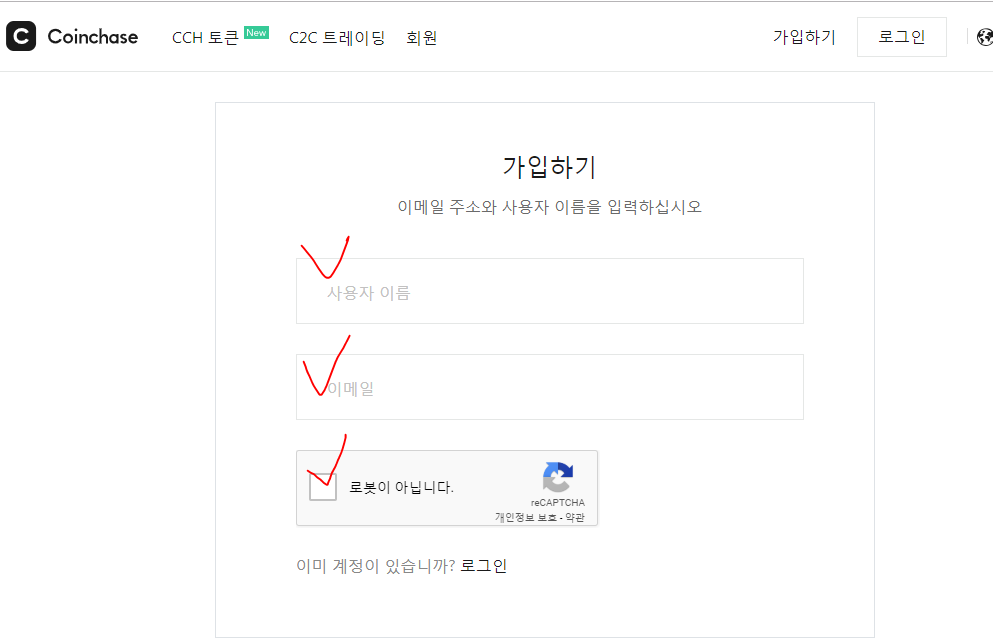Click the Coinchase square logo icon

click(21, 37)
